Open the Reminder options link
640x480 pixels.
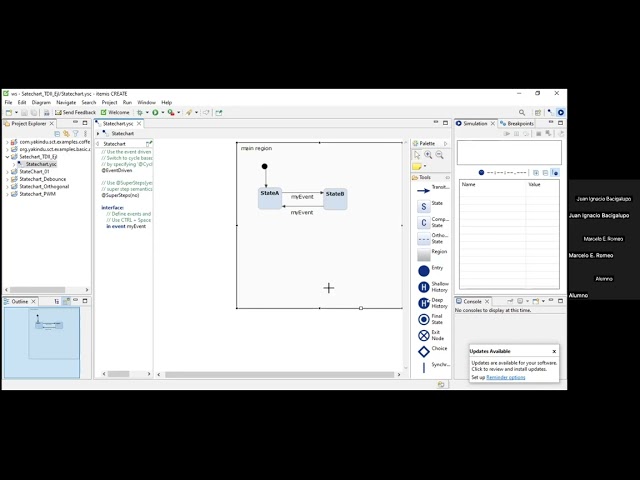coord(506,377)
